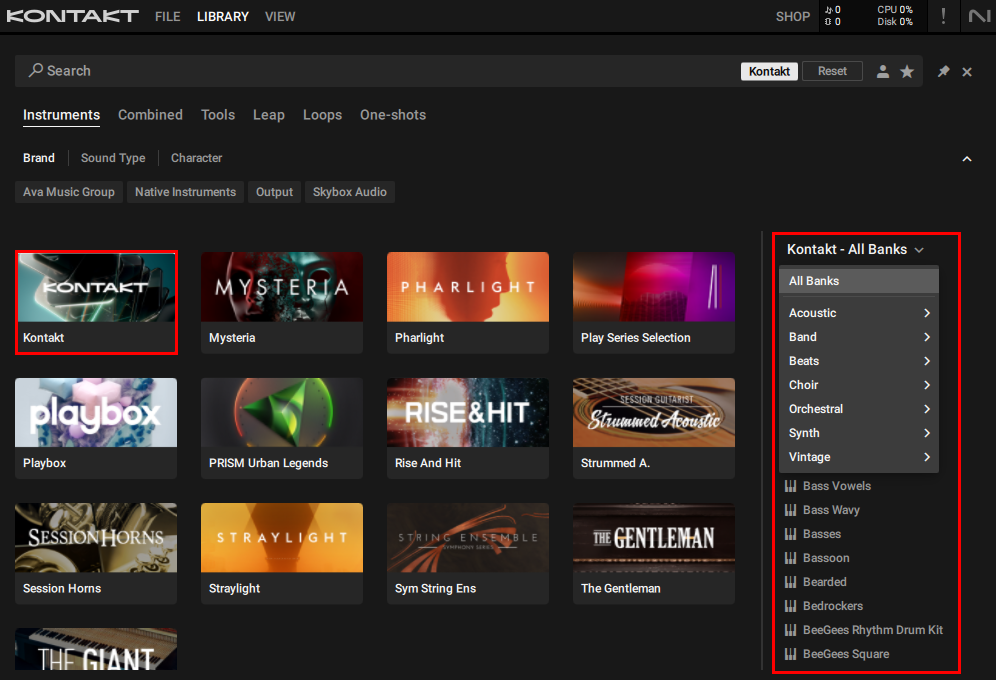Click the search magnifier icon

tap(36, 70)
